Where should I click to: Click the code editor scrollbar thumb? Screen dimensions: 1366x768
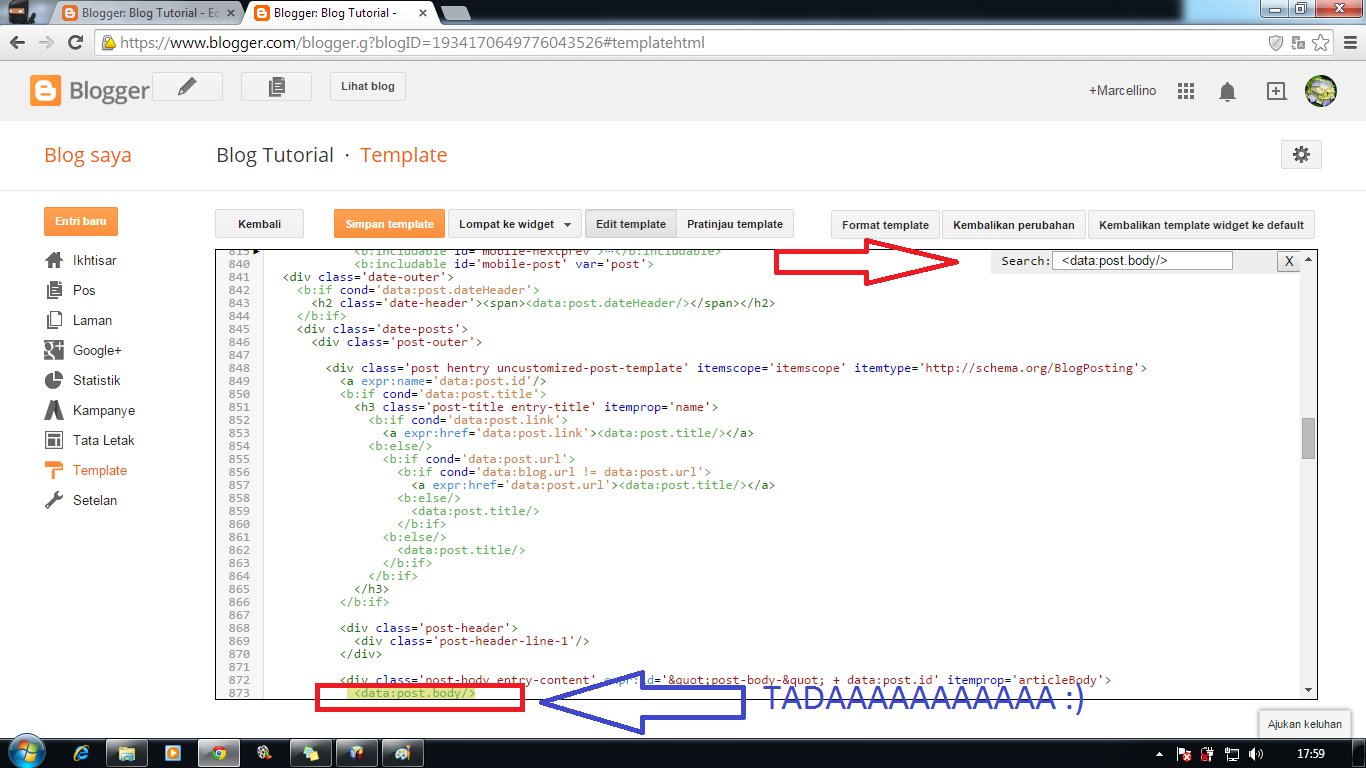[1308, 438]
